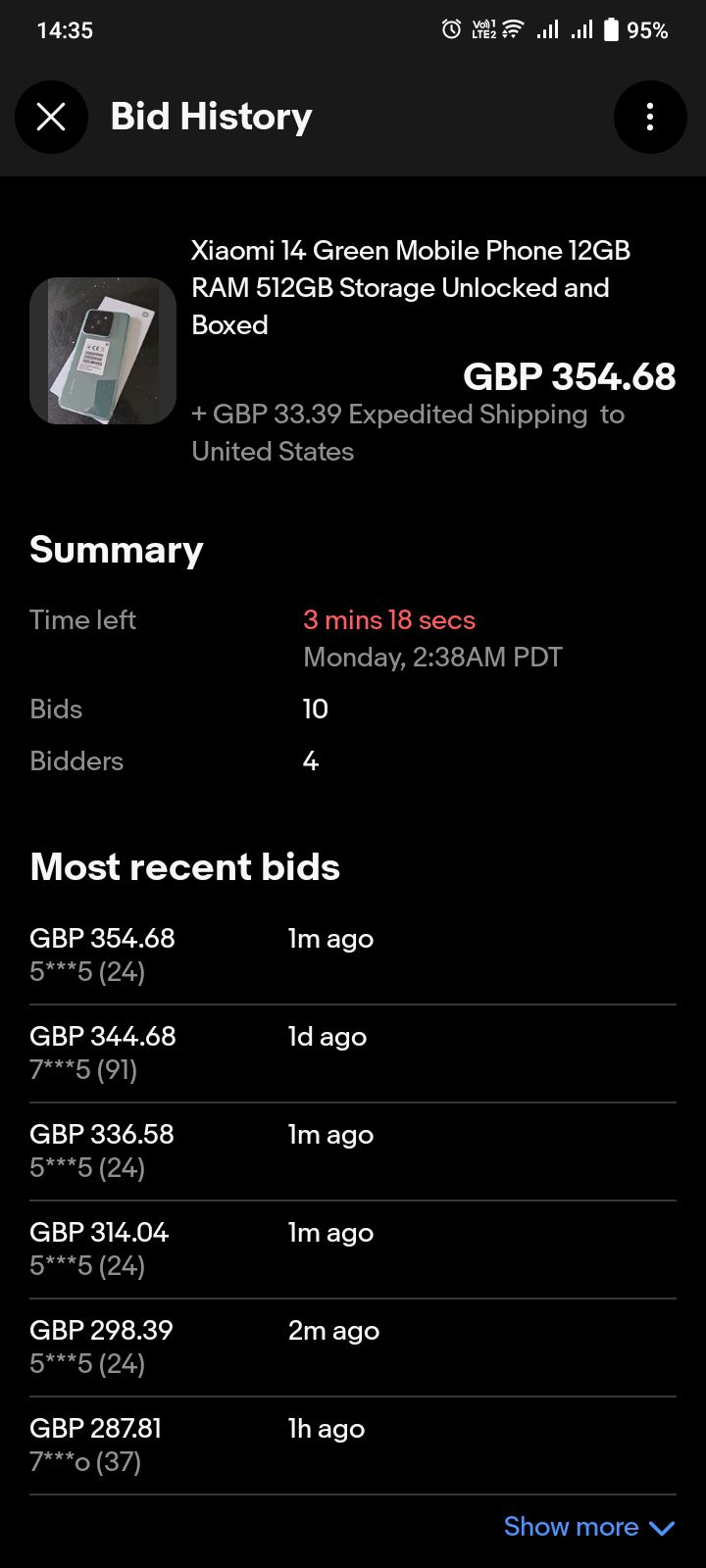This screenshot has height=1568, width=706.
Task: Tap the battery status icon
Action: click(611, 29)
